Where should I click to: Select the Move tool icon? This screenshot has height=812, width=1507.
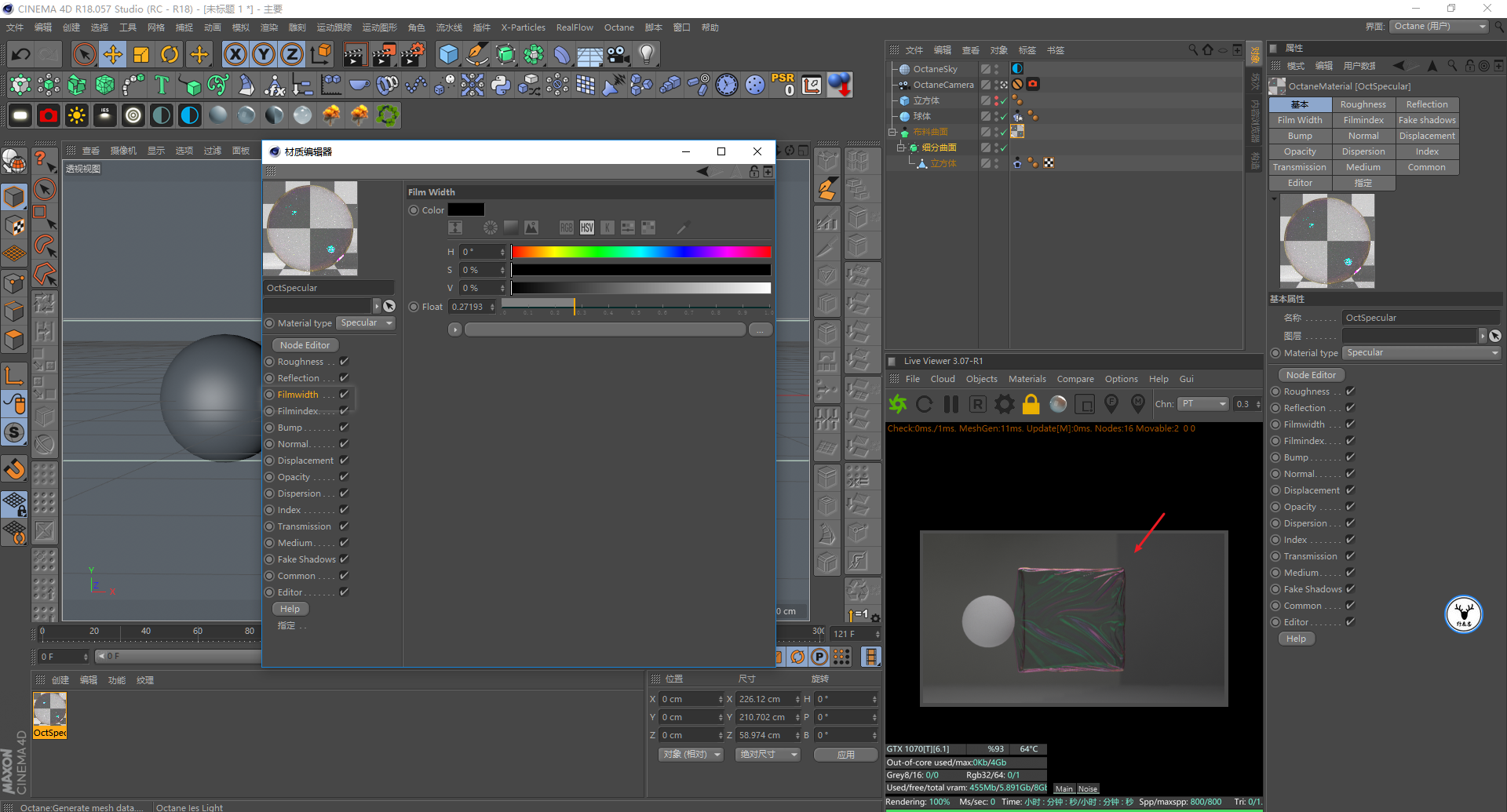click(113, 54)
